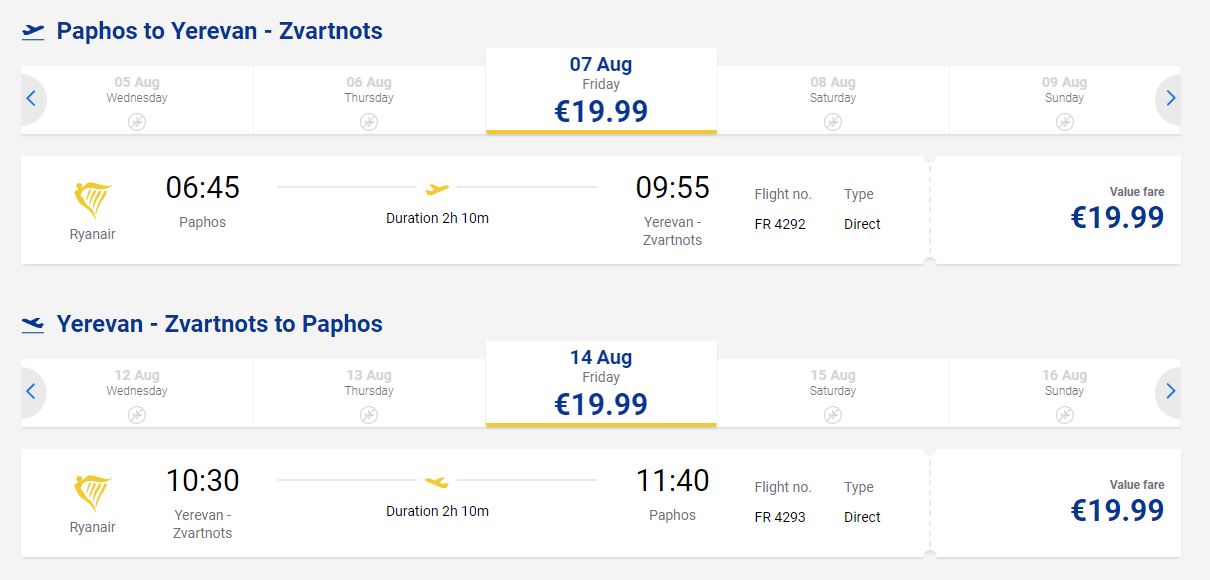Show earlier outbound dates with left arrow
Screen dimensions: 1210x580
(x=31, y=99)
